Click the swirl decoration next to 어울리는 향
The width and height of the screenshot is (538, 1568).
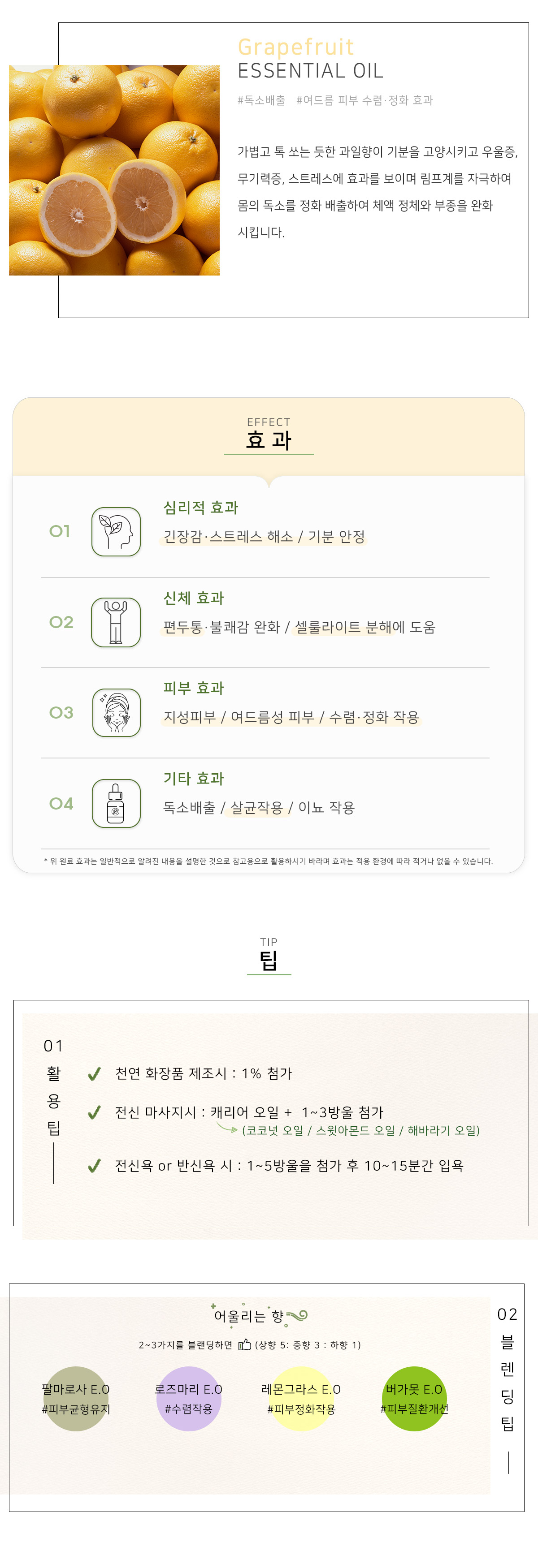point(297,1315)
